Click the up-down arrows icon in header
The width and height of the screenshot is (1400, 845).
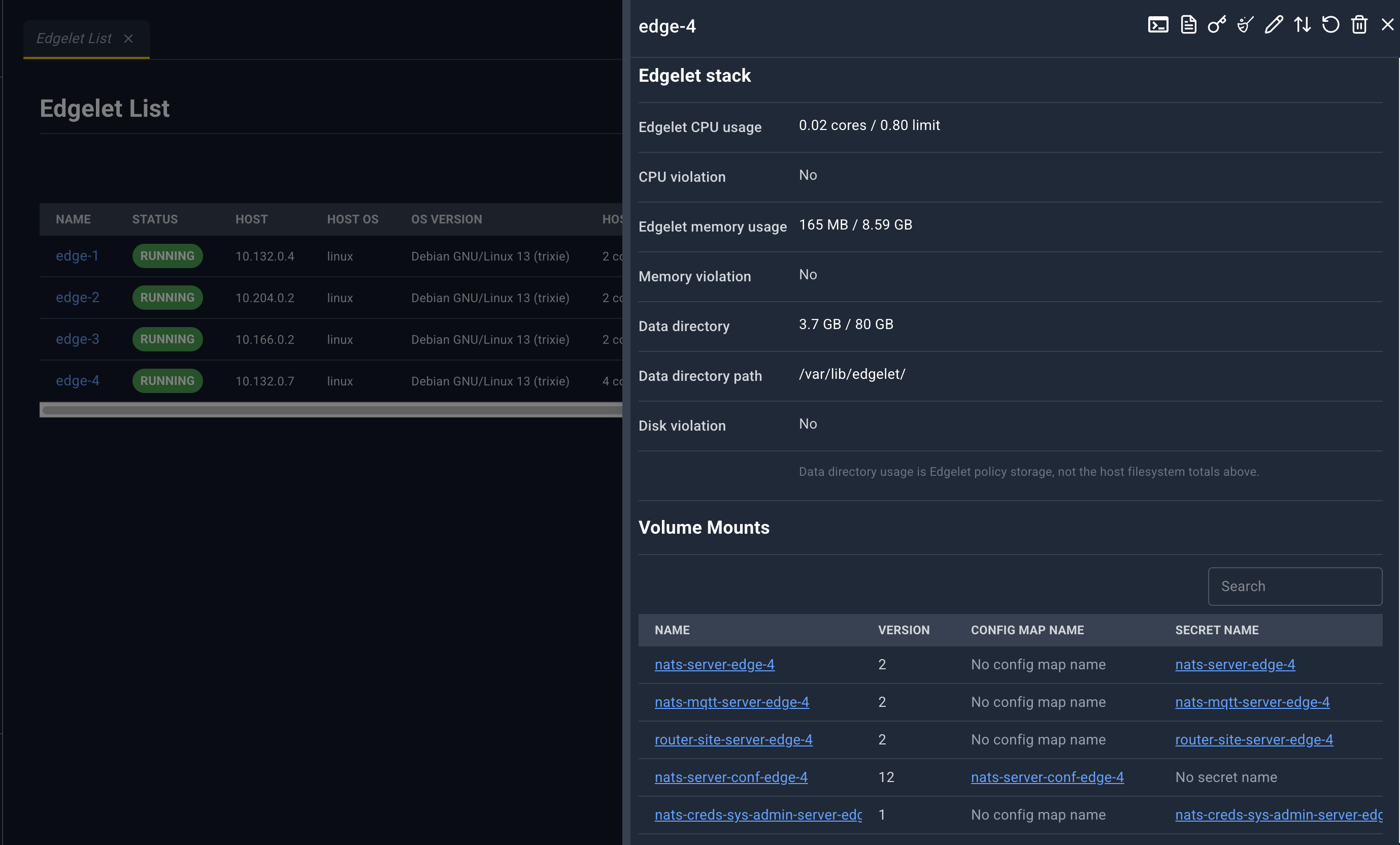click(x=1302, y=25)
